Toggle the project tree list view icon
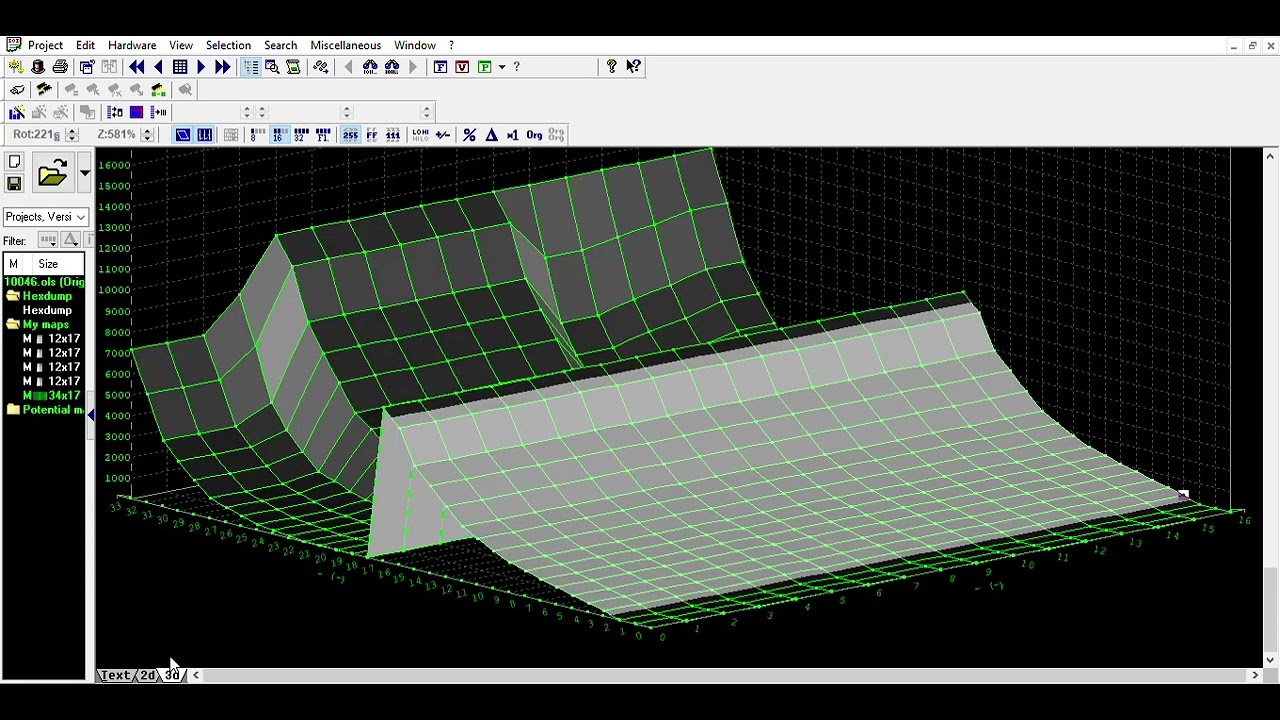This screenshot has height=720, width=1280. pyautogui.click(x=250, y=67)
